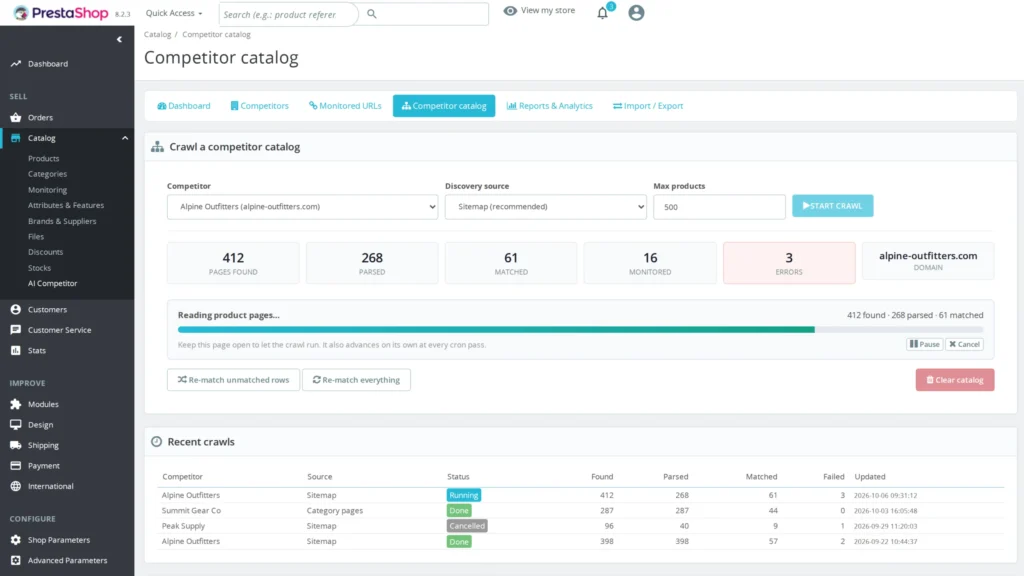1024x576 pixels.
Task: Click the View my store link
Action: click(539, 10)
